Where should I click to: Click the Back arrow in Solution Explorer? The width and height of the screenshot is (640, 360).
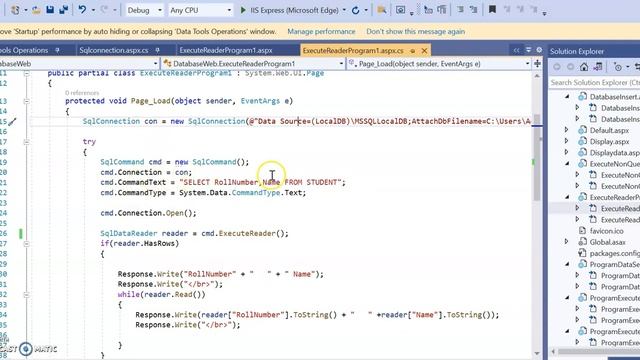[x=557, y=67]
